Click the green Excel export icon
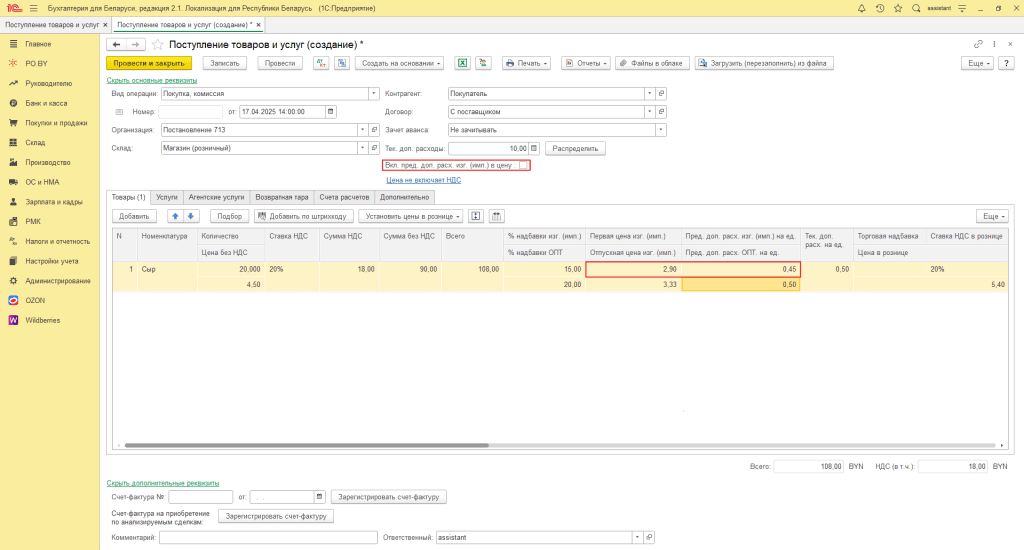Image resolution: width=1024 pixels, height=550 pixels. pyautogui.click(x=462, y=63)
